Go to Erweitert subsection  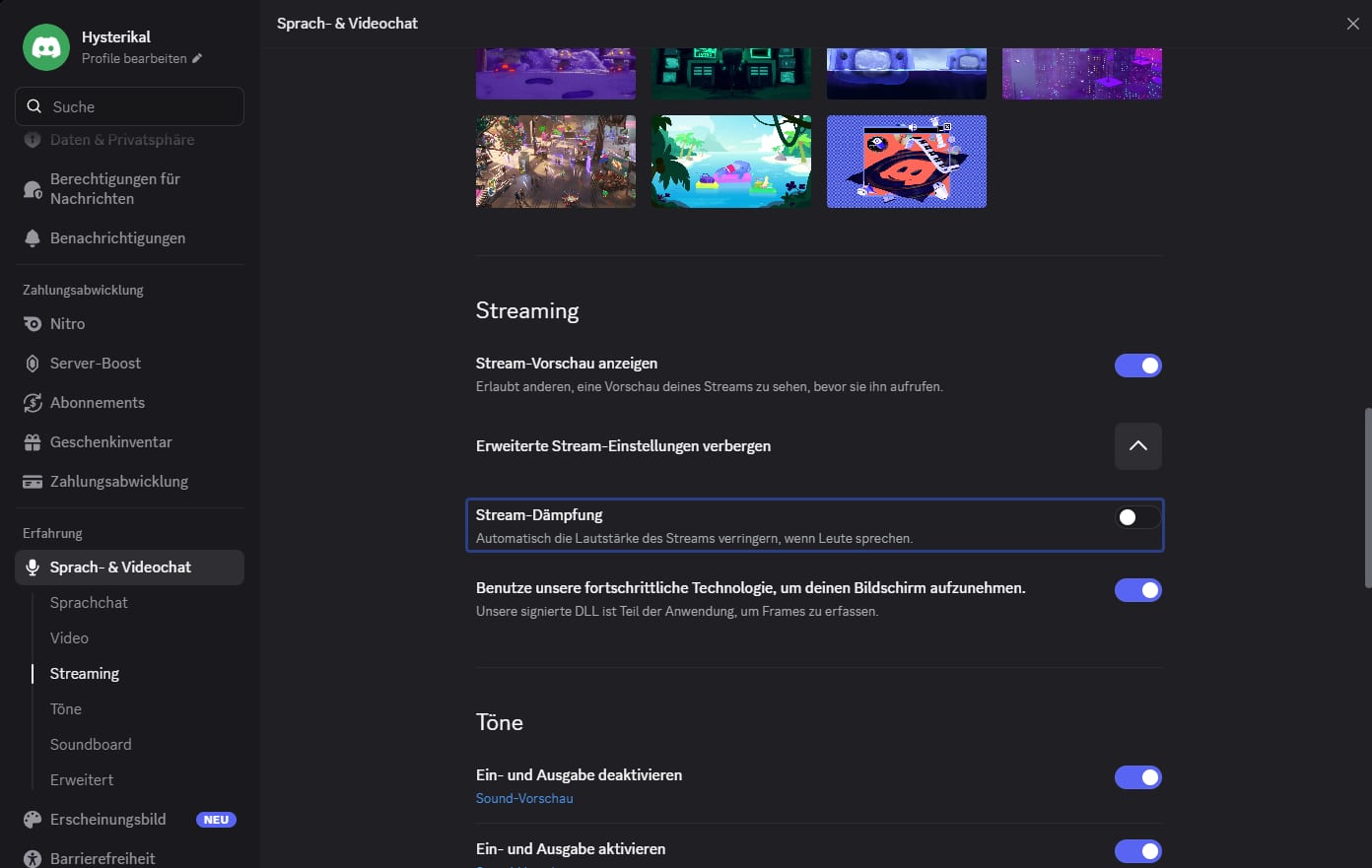pyautogui.click(x=82, y=780)
